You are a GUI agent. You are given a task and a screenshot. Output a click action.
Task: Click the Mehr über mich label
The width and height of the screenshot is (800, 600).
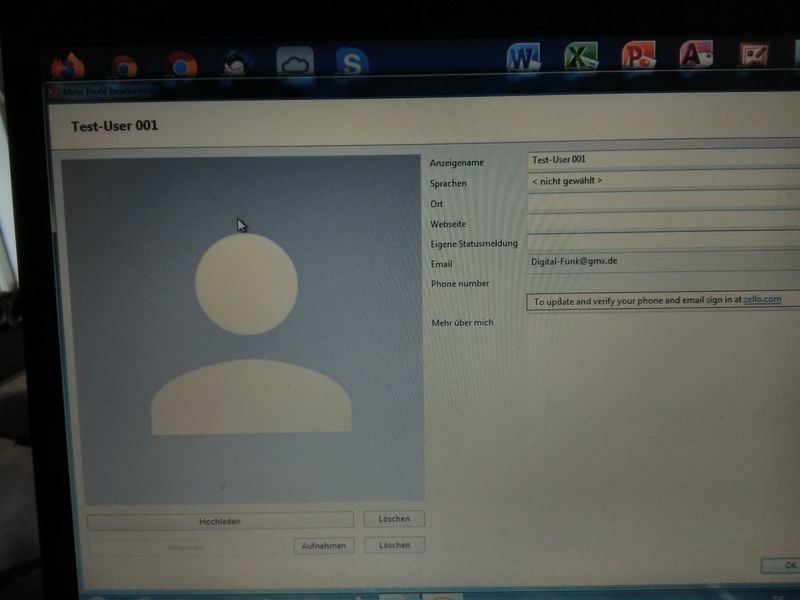[462, 322]
